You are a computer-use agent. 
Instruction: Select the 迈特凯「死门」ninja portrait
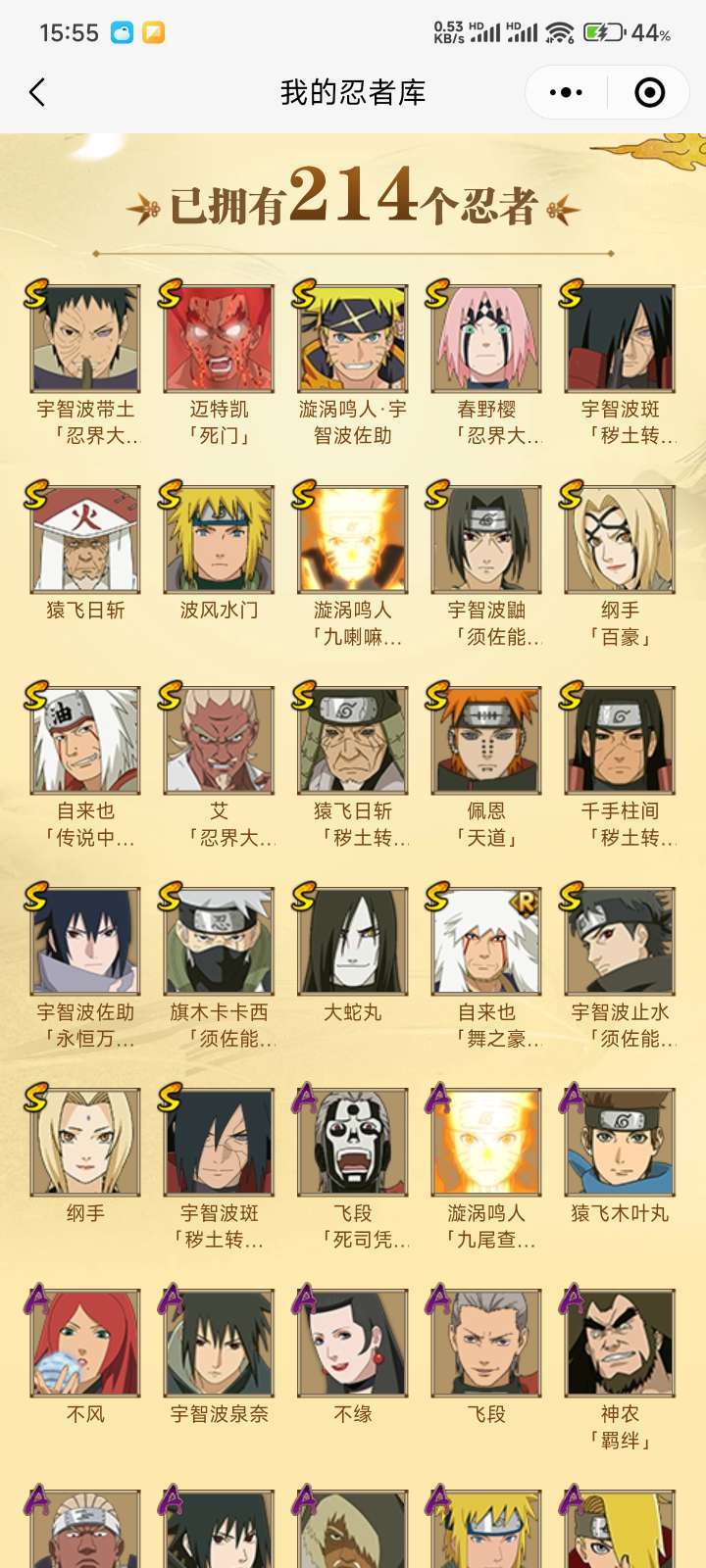(219, 338)
